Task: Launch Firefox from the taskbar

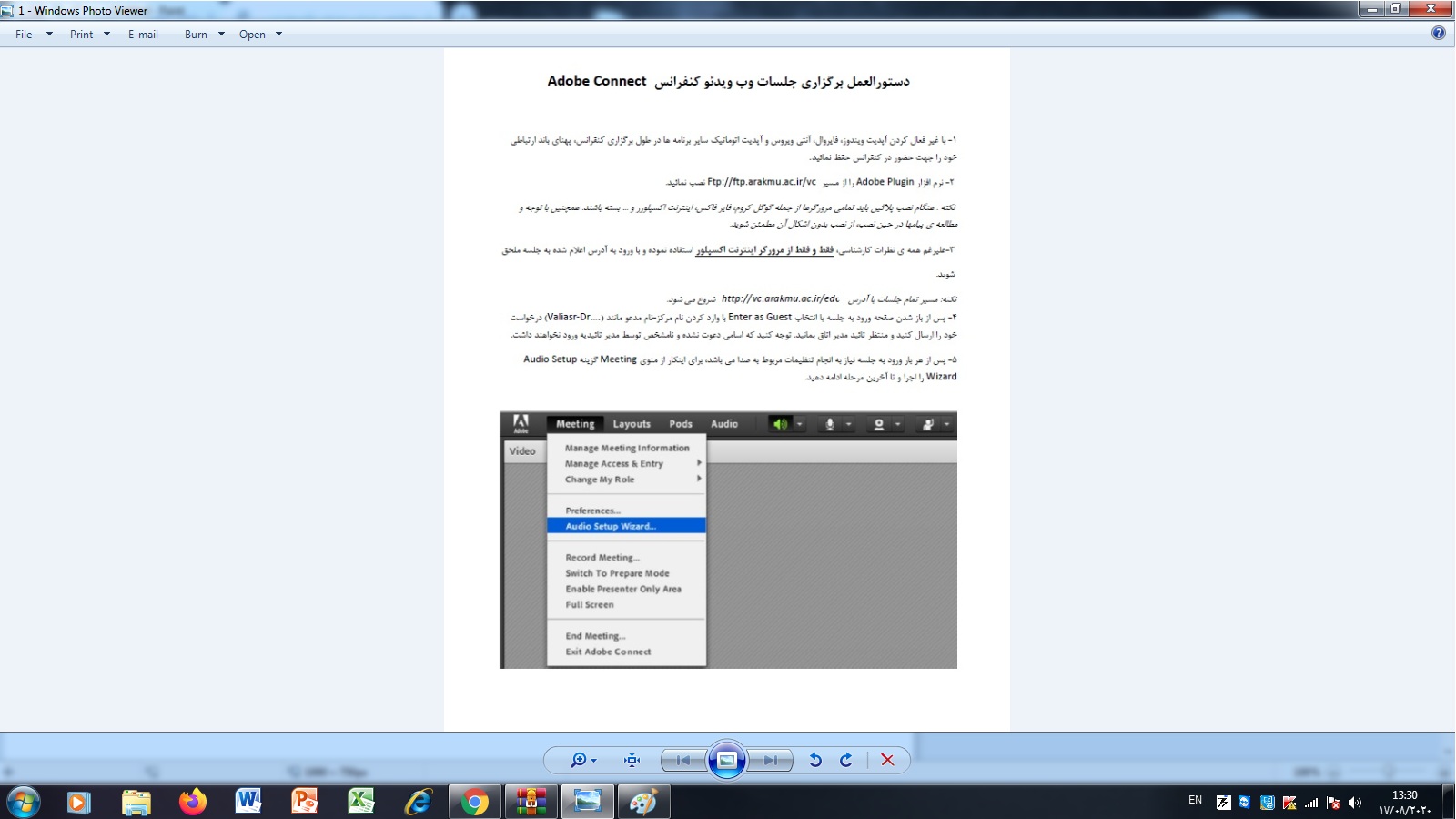Action: pos(192,802)
